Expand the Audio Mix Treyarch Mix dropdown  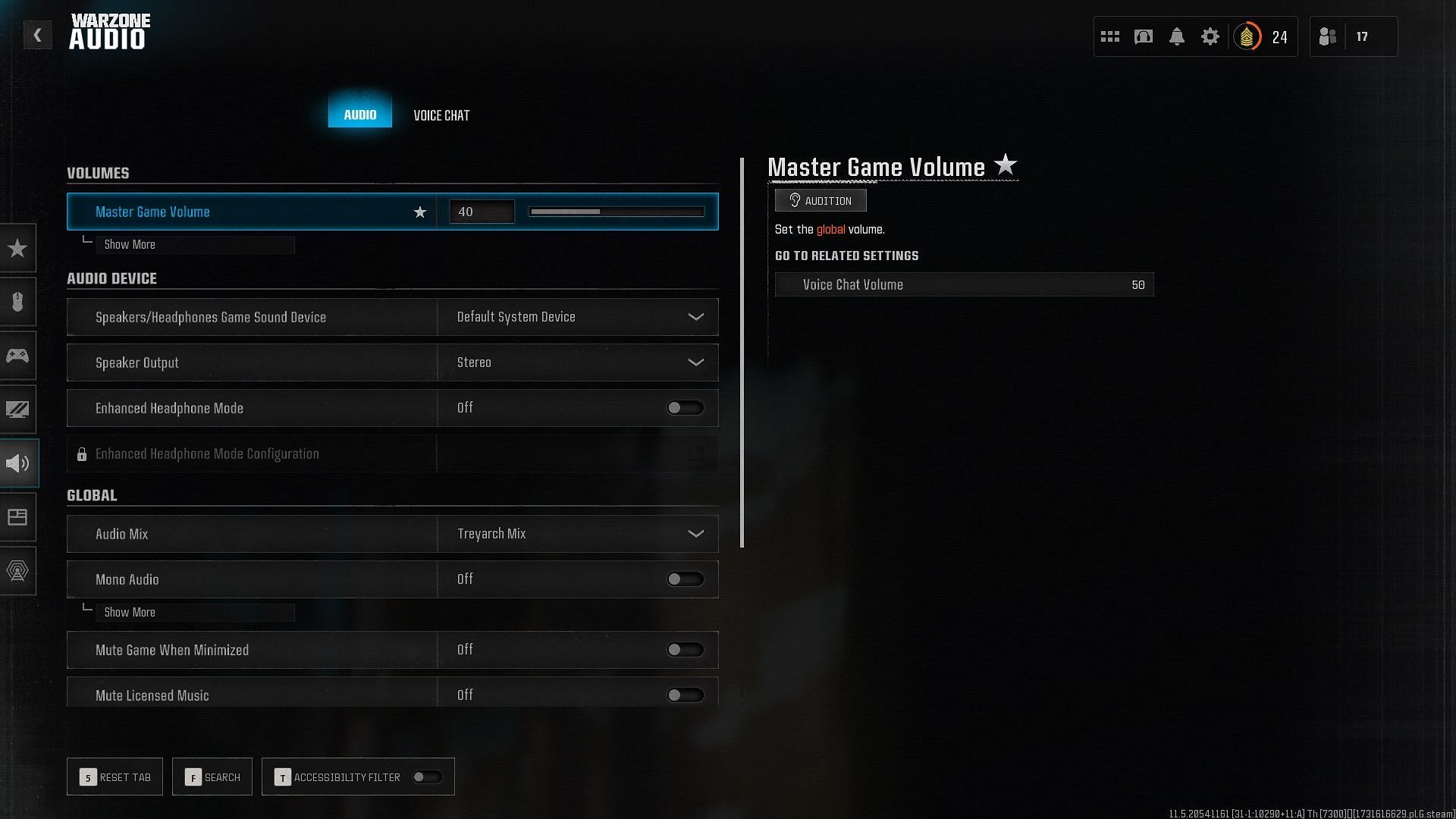pos(697,534)
